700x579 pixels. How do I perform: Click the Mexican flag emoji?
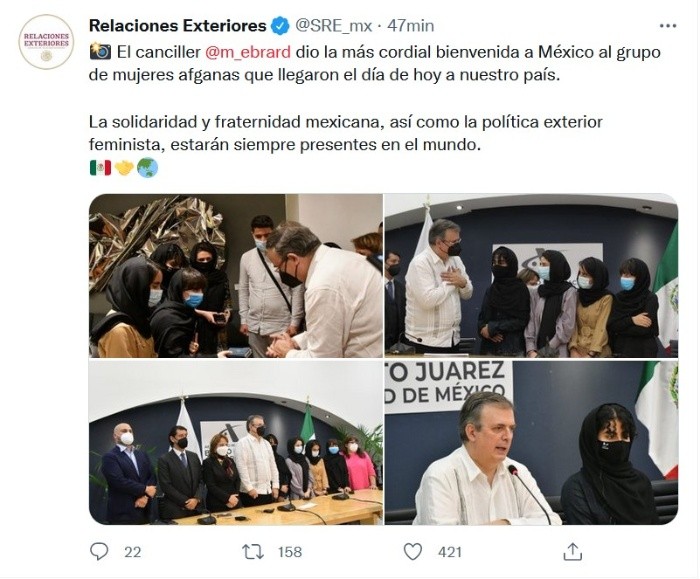coord(100,168)
